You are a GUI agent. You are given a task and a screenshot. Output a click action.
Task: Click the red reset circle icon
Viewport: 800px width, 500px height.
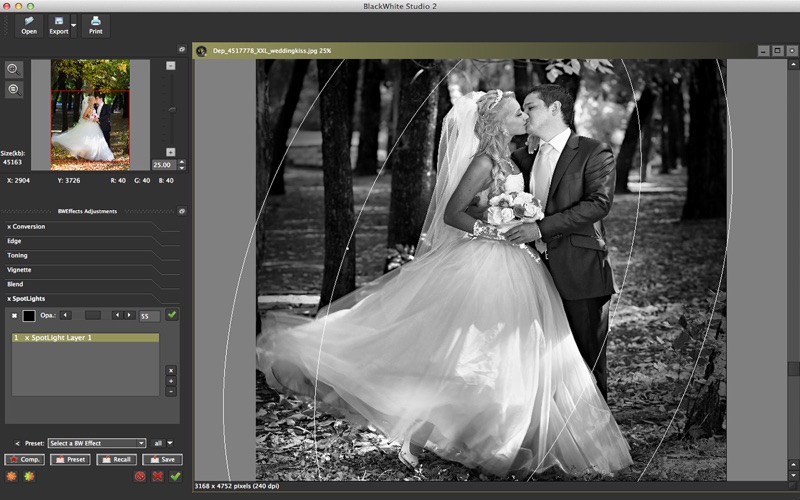tap(140, 477)
